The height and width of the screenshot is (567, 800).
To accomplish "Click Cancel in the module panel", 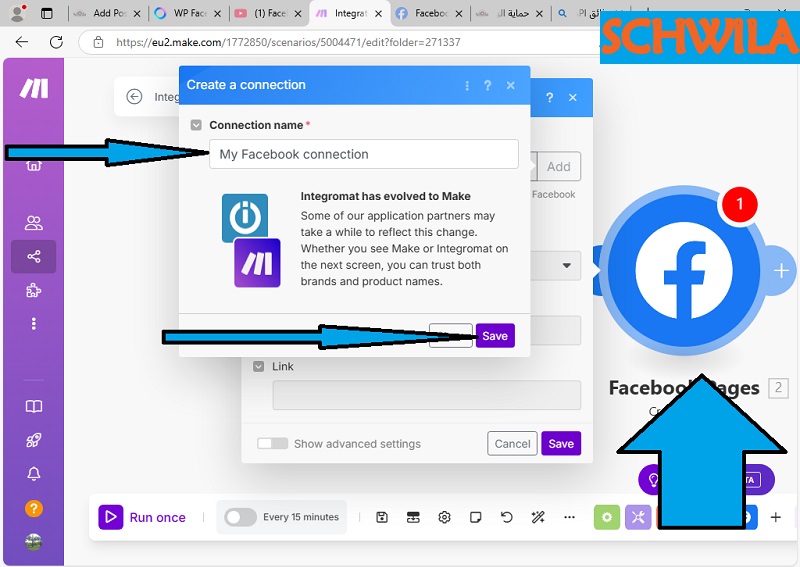I will 512,443.
